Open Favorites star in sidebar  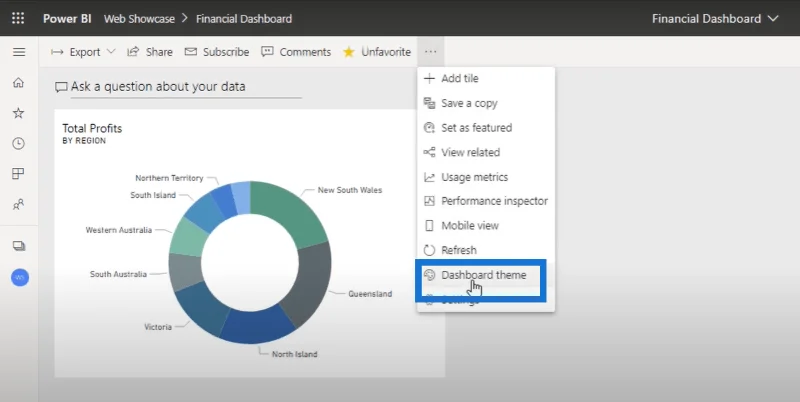tap(18, 113)
